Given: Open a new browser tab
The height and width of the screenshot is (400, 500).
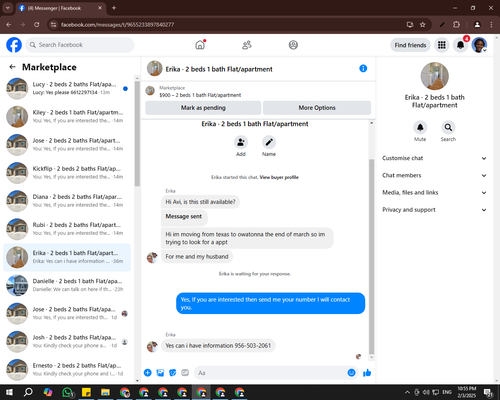Looking at the screenshot, I should tap(114, 8).
